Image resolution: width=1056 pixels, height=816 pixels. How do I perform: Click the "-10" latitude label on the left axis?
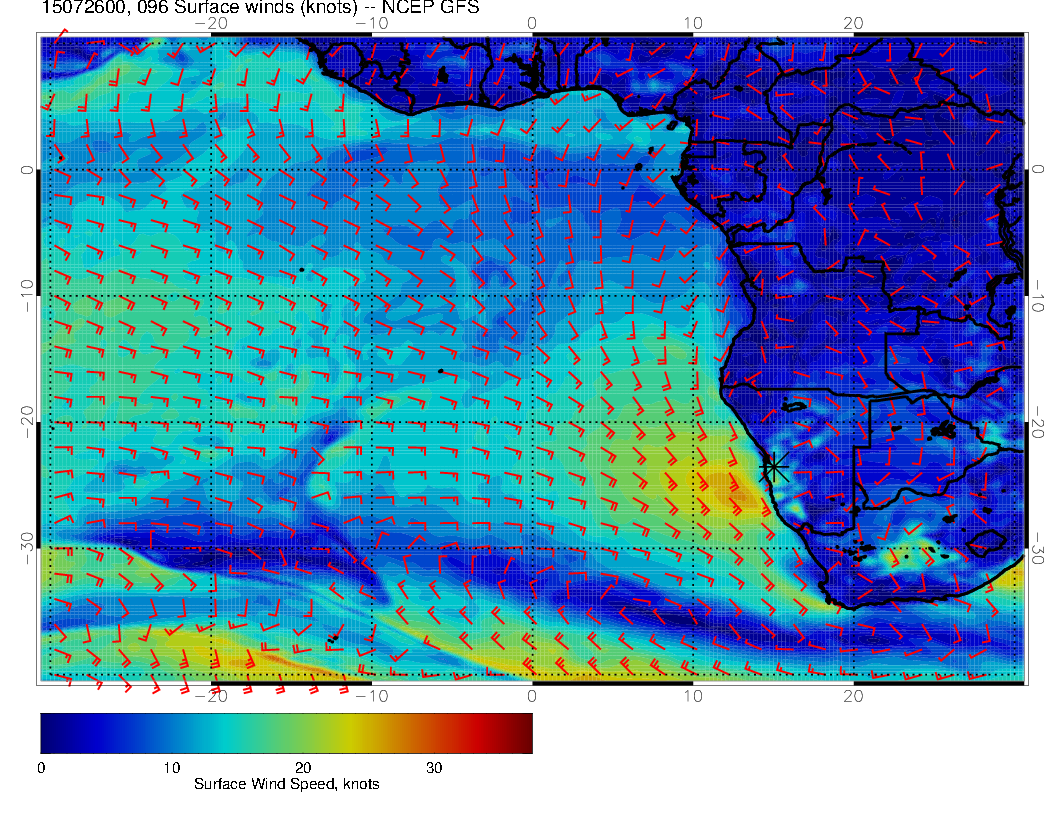click(x=27, y=296)
